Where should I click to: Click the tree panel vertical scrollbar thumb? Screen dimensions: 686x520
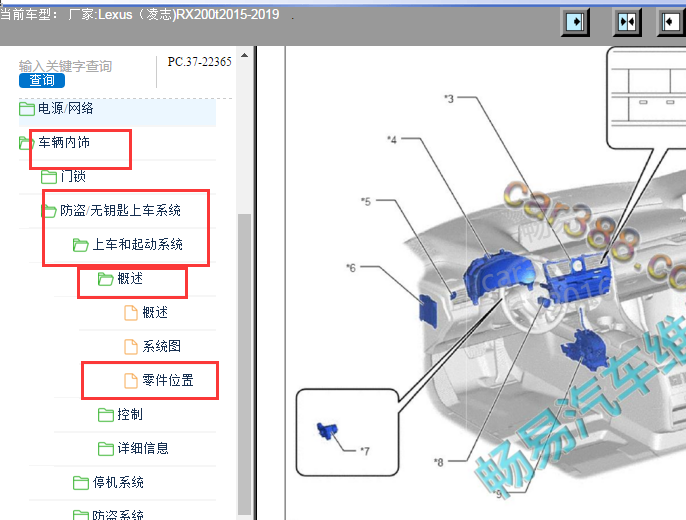245,365
